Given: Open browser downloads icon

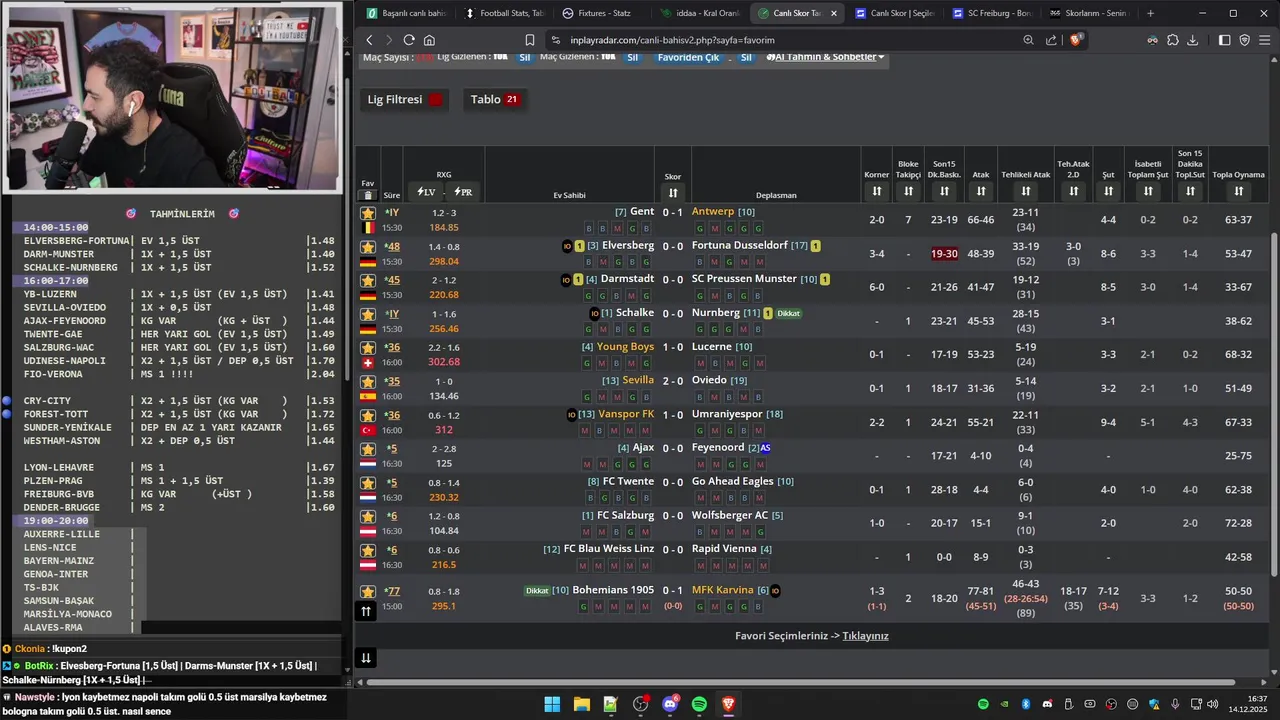Looking at the screenshot, I should 1192,40.
